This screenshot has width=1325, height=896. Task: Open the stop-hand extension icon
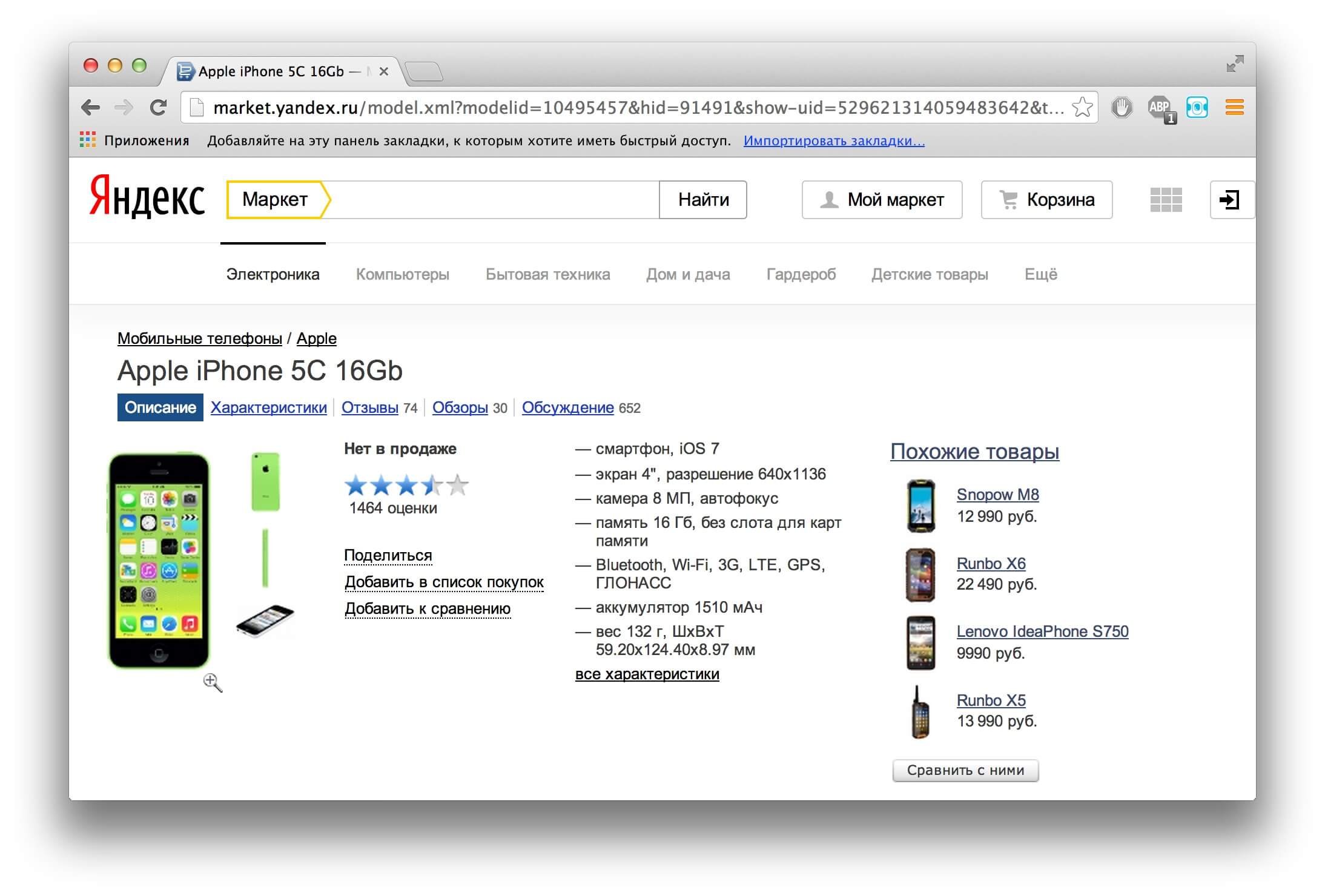(1122, 108)
